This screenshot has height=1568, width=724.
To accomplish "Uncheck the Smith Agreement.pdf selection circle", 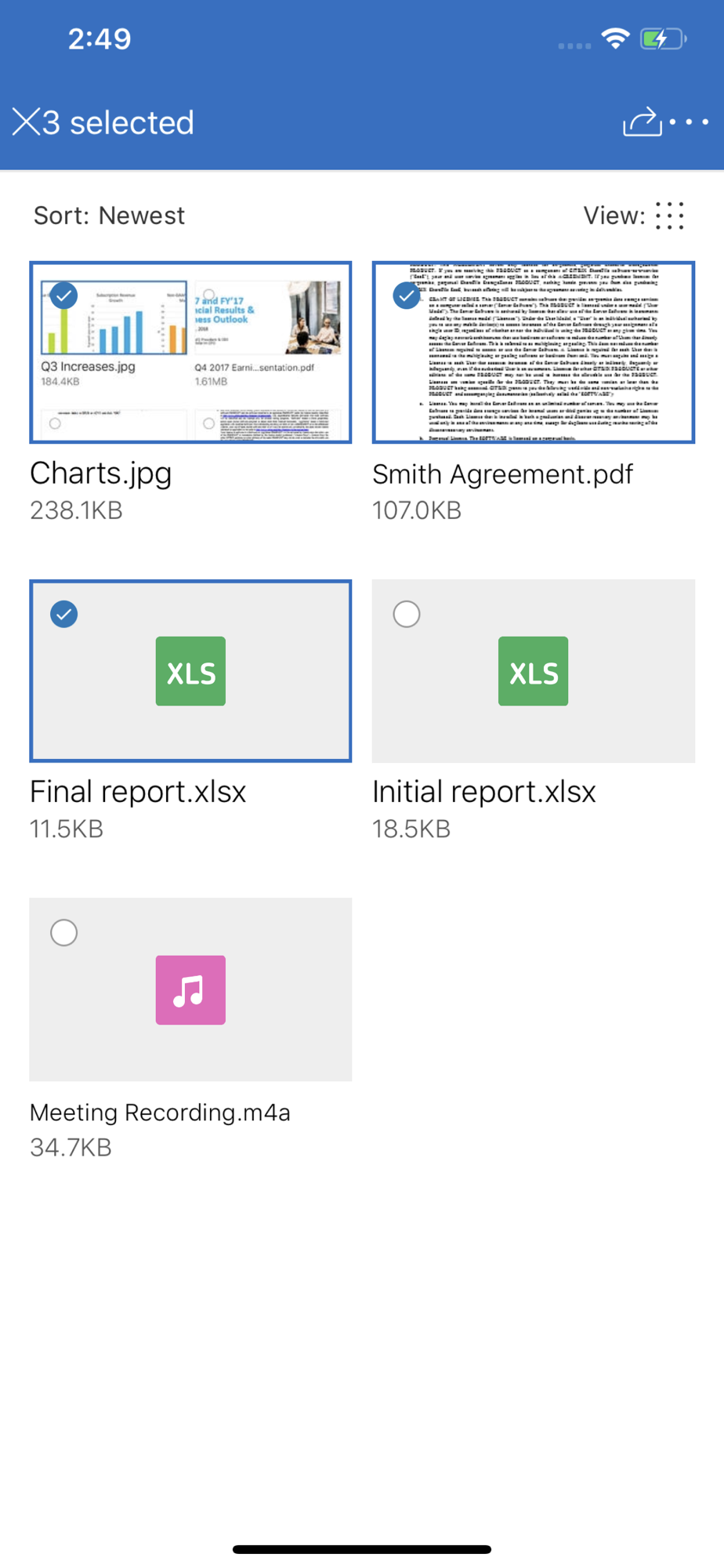I will [407, 296].
